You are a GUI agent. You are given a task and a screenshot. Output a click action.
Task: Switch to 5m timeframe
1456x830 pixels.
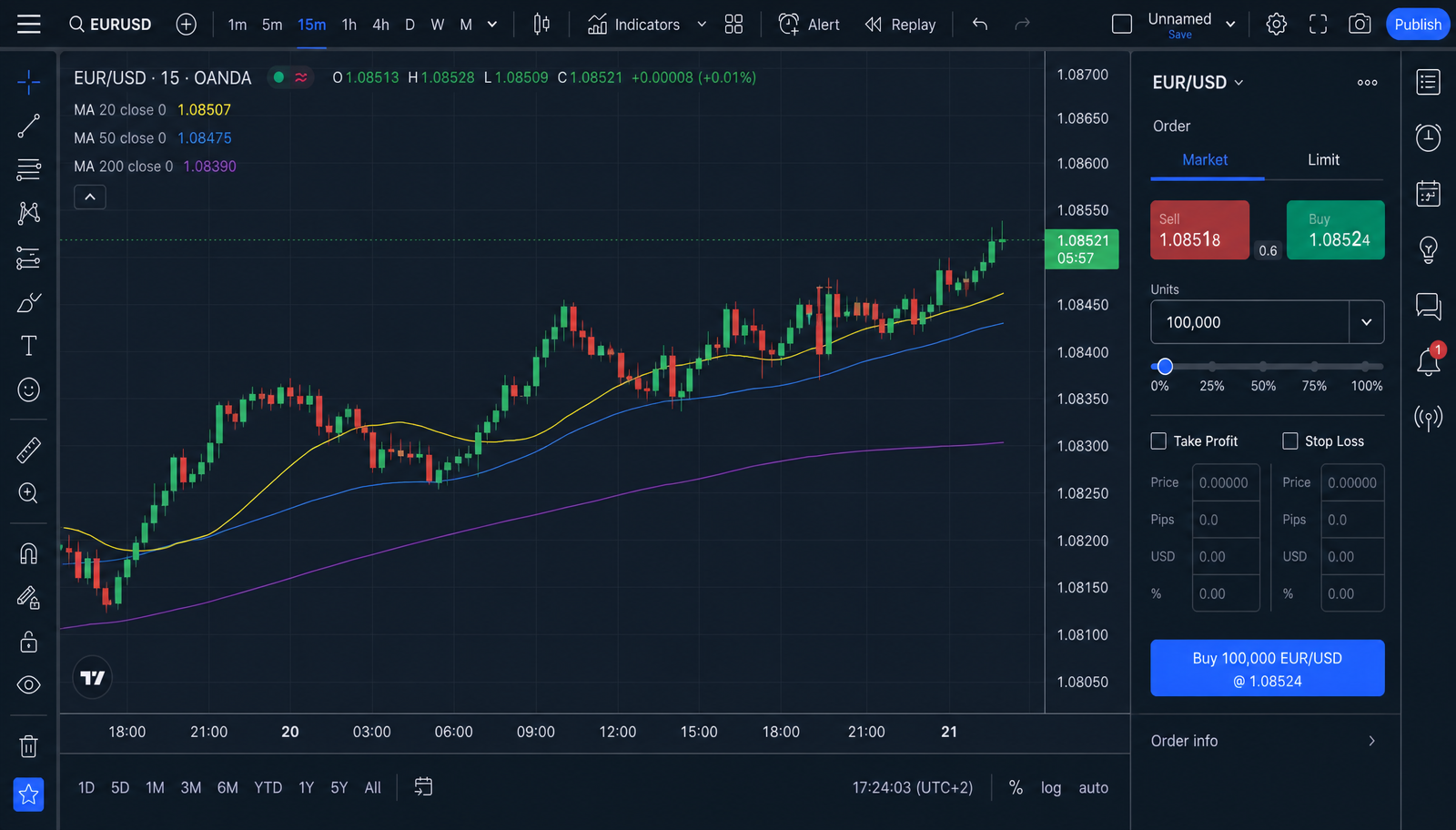(x=272, y=25)
